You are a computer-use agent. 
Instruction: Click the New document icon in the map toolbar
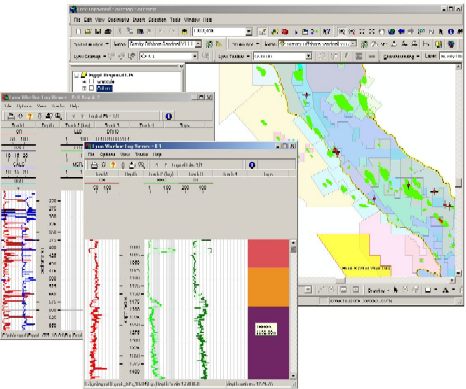coord(78,32)
